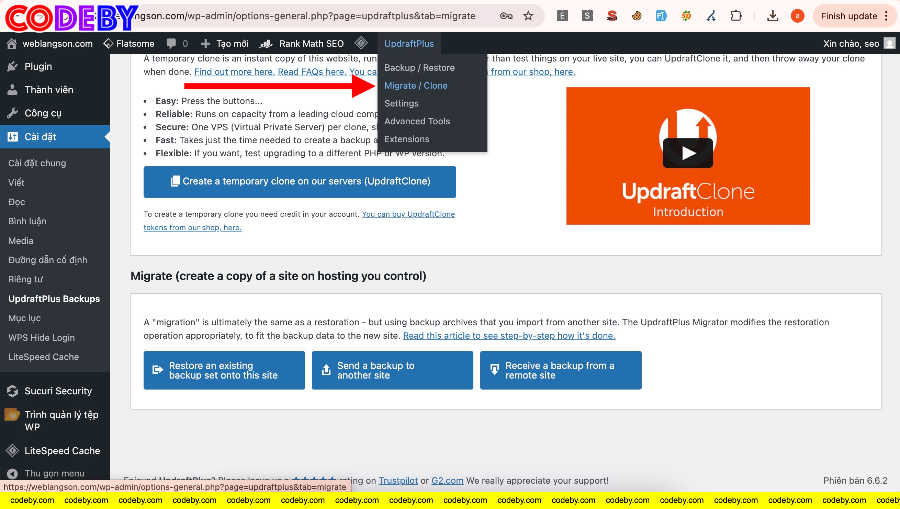Open Plugin sidebar menu
The image size is (900, 509).
pos(55,67)
